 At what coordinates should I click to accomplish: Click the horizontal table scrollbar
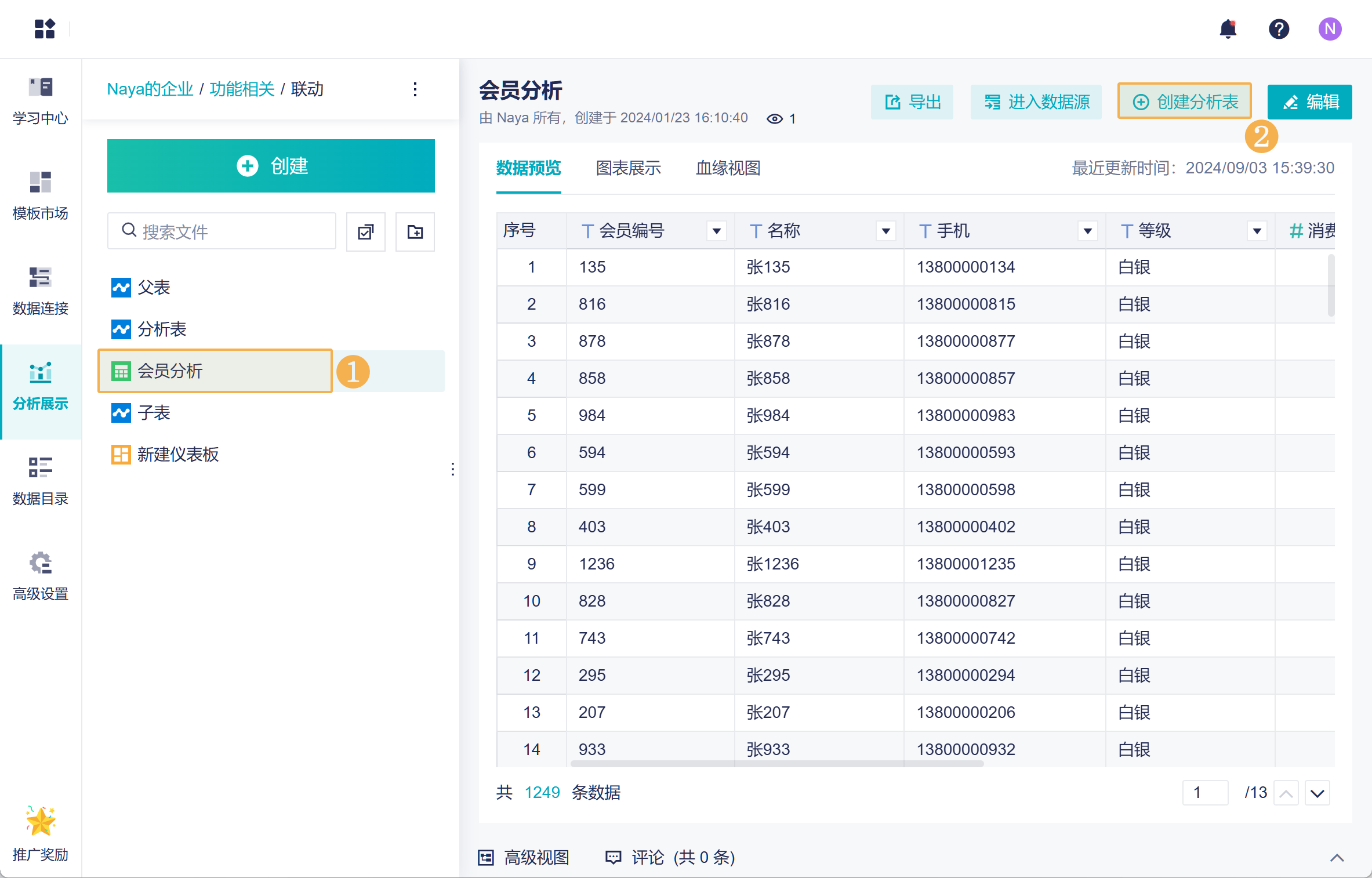[777, 764]
